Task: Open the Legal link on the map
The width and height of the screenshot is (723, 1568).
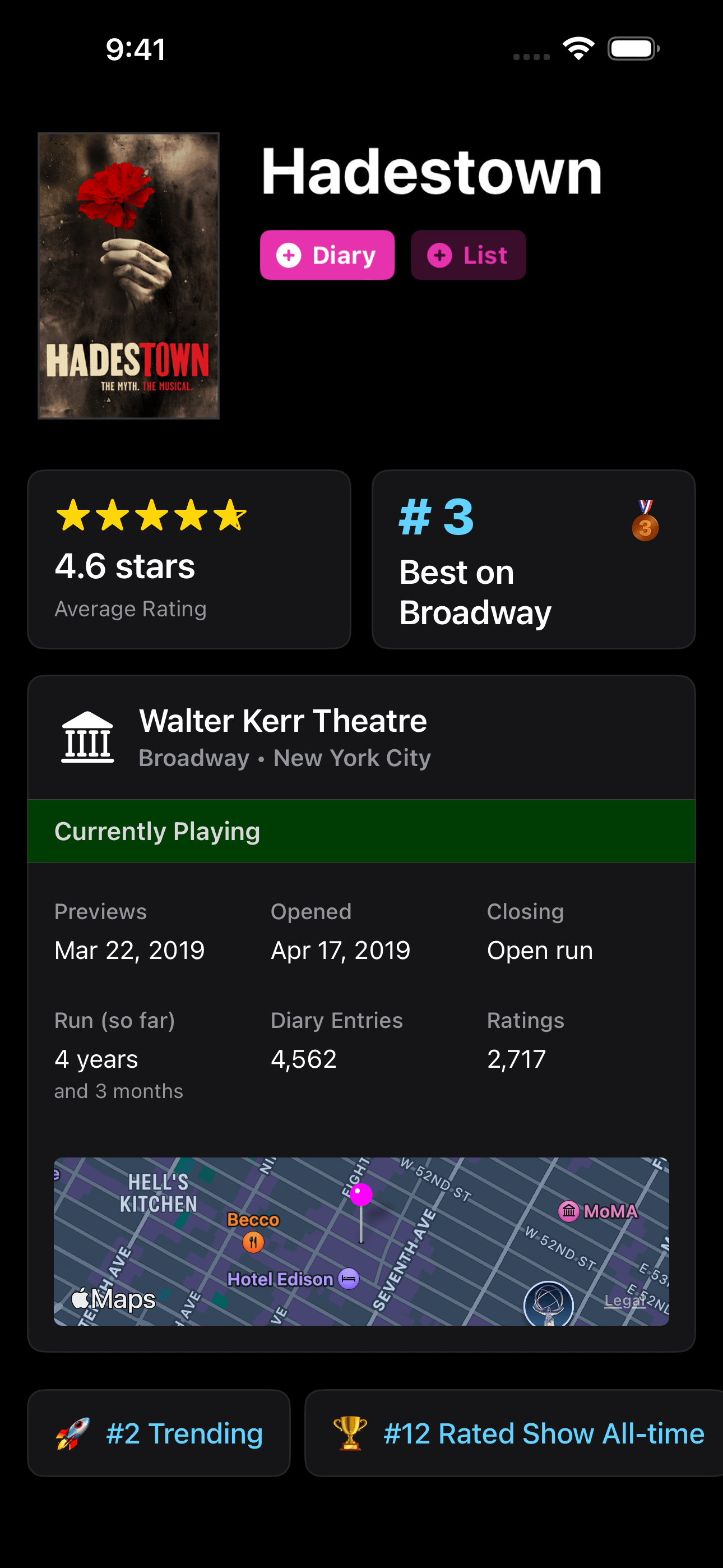Action: click(x=624, y=1301)
